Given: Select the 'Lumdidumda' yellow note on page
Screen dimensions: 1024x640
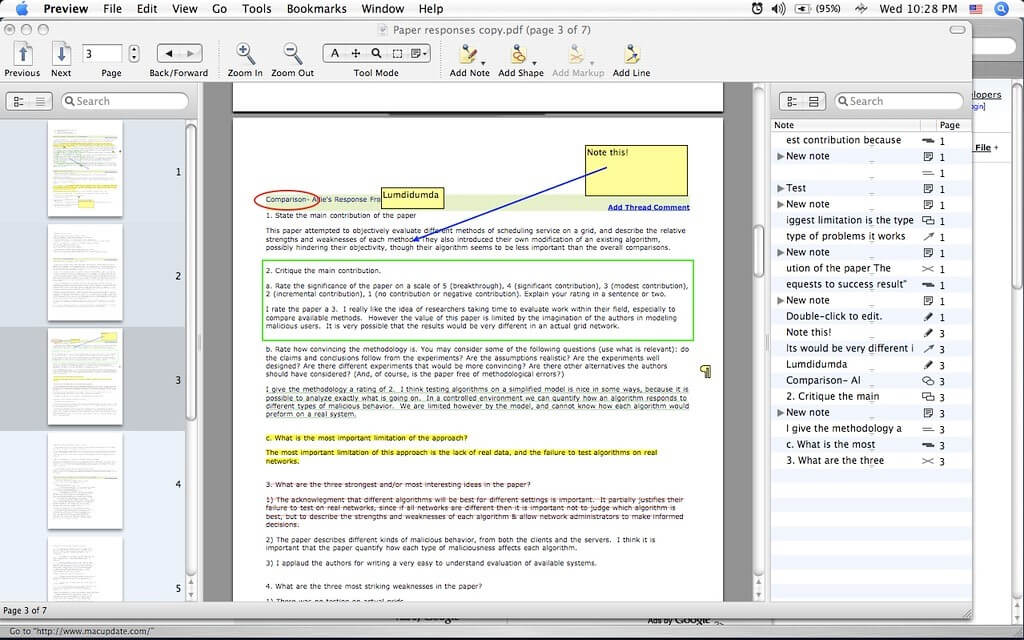Looking at the screenshot, I should [412, 198].
